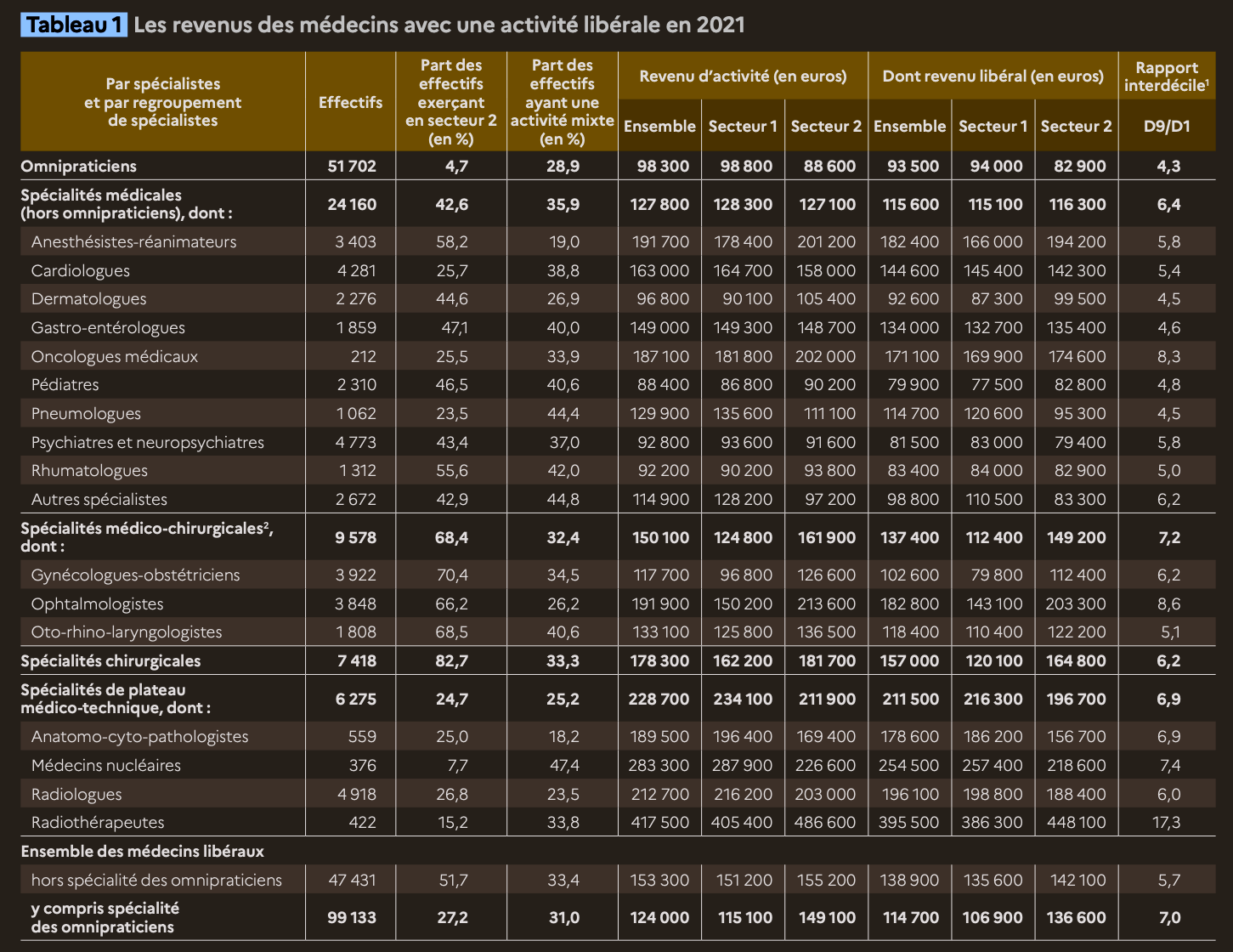
Task: Click the header "Part des effectifs exerçant en secteur 2"
Action: click(x=451, y=102)
